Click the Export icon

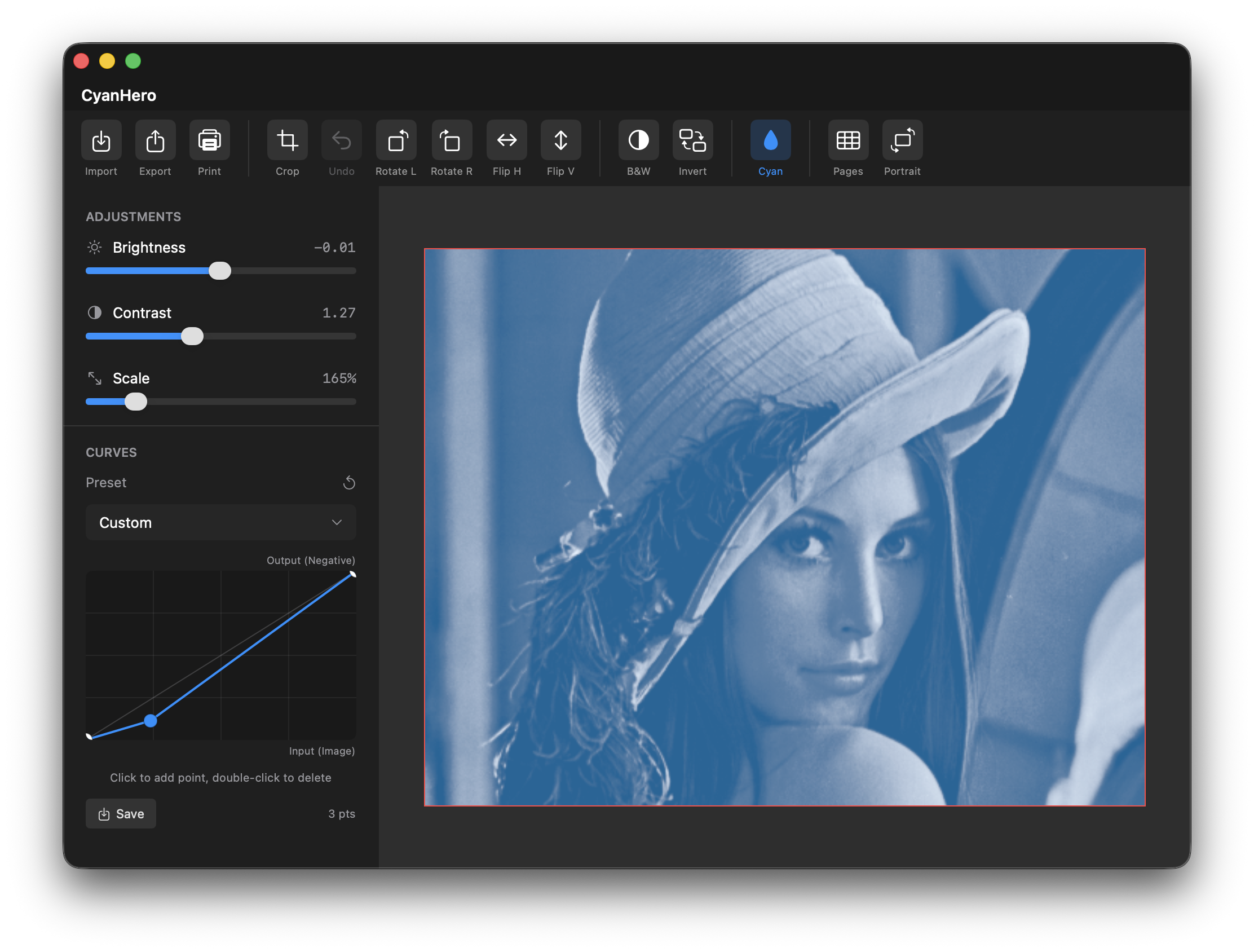click(x=154, y=140)
